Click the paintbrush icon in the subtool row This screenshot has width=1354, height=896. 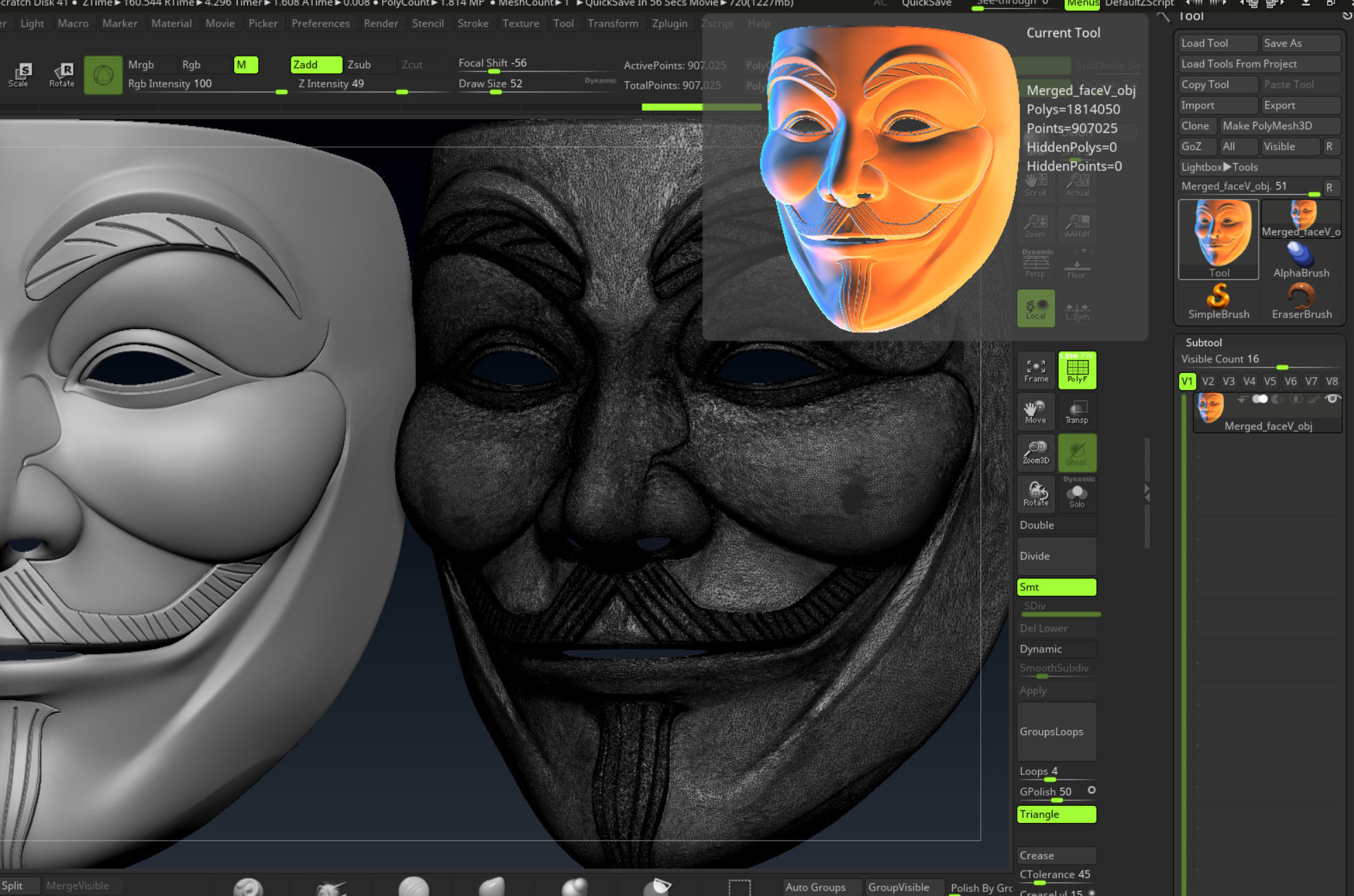(1313, 399)
